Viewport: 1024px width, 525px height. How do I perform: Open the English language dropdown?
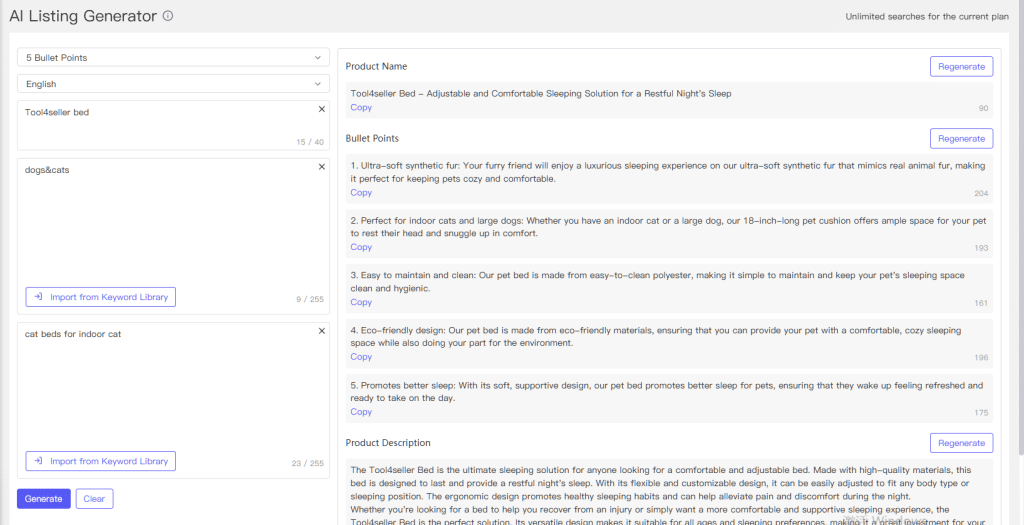tap(173, 84)
